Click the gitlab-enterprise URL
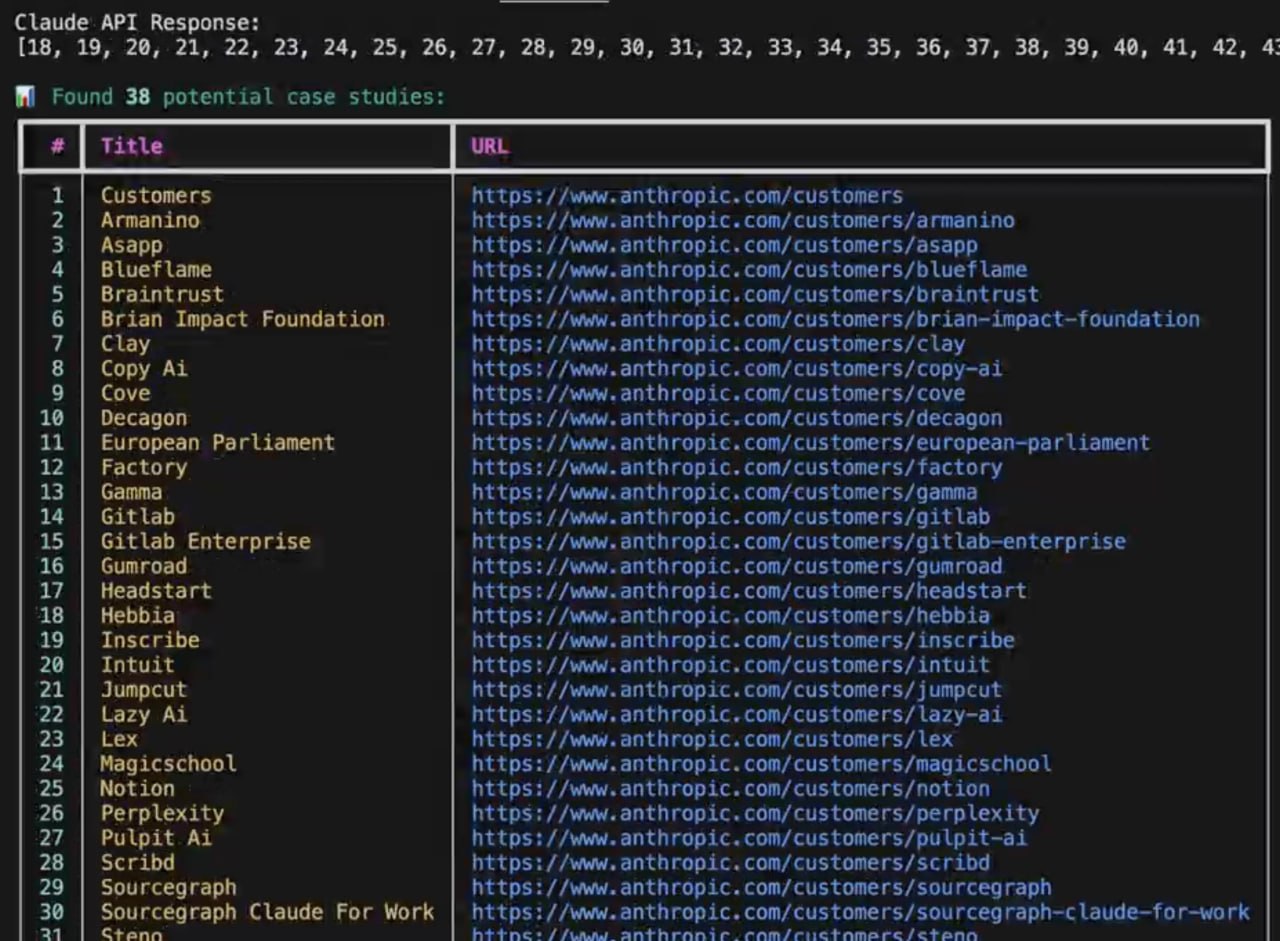Viewport: 1280px width, 941px height. click(x=798, y=542)
